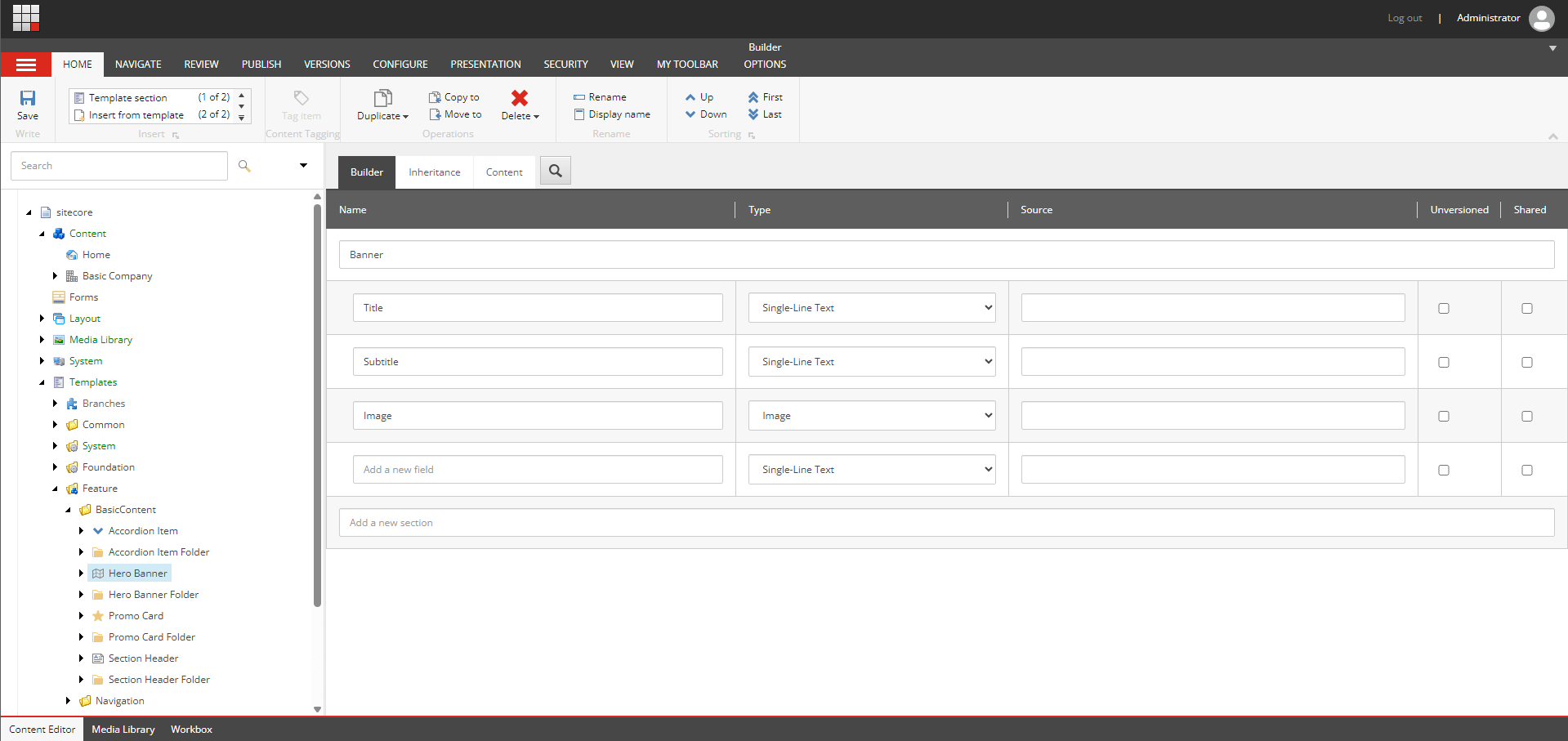
Task: Open the NAVIGATE ribbon tab
Action: pyautogui.click(x=138, y=65)
